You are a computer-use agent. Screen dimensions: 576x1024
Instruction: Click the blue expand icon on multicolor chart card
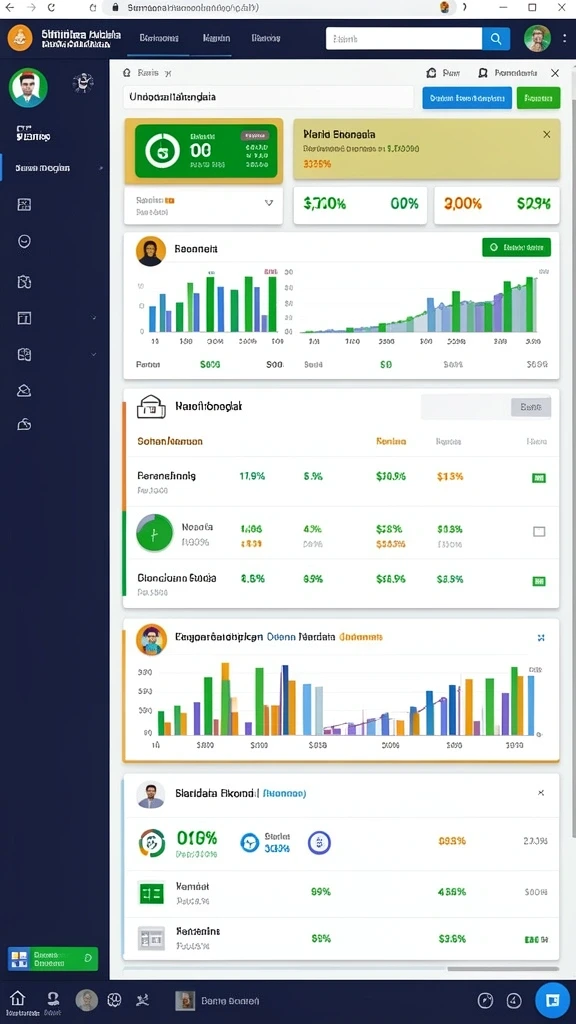coord(541,637)
